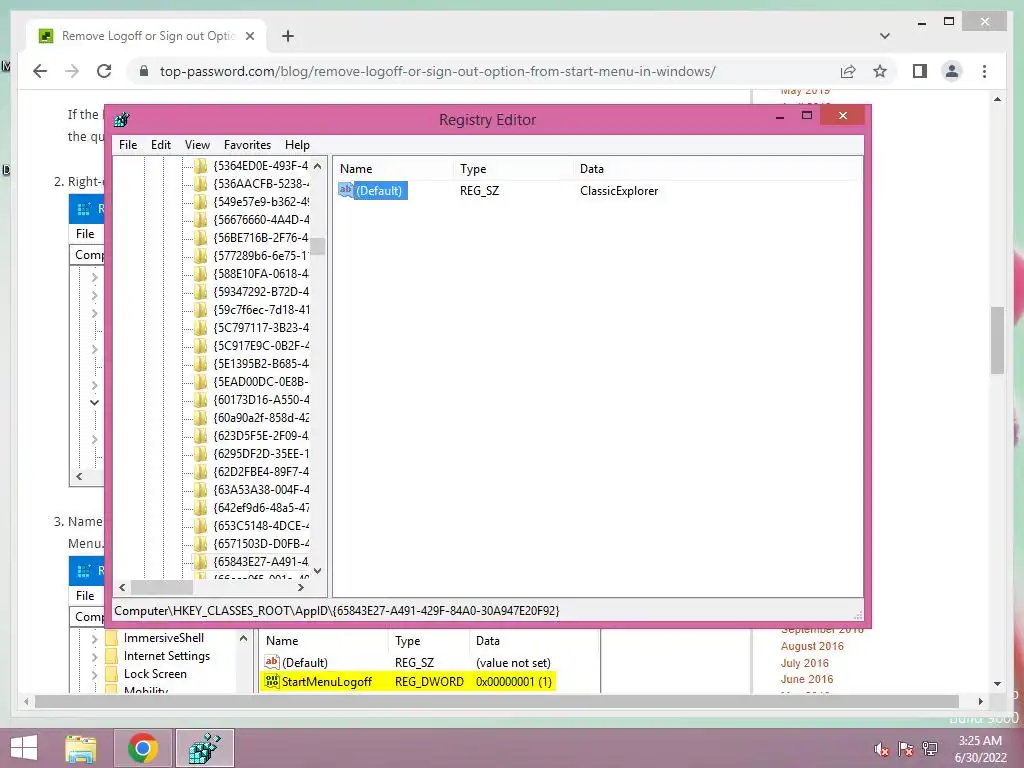Click folder icon of {63A53A38-004F key

[x=200, y=489]
